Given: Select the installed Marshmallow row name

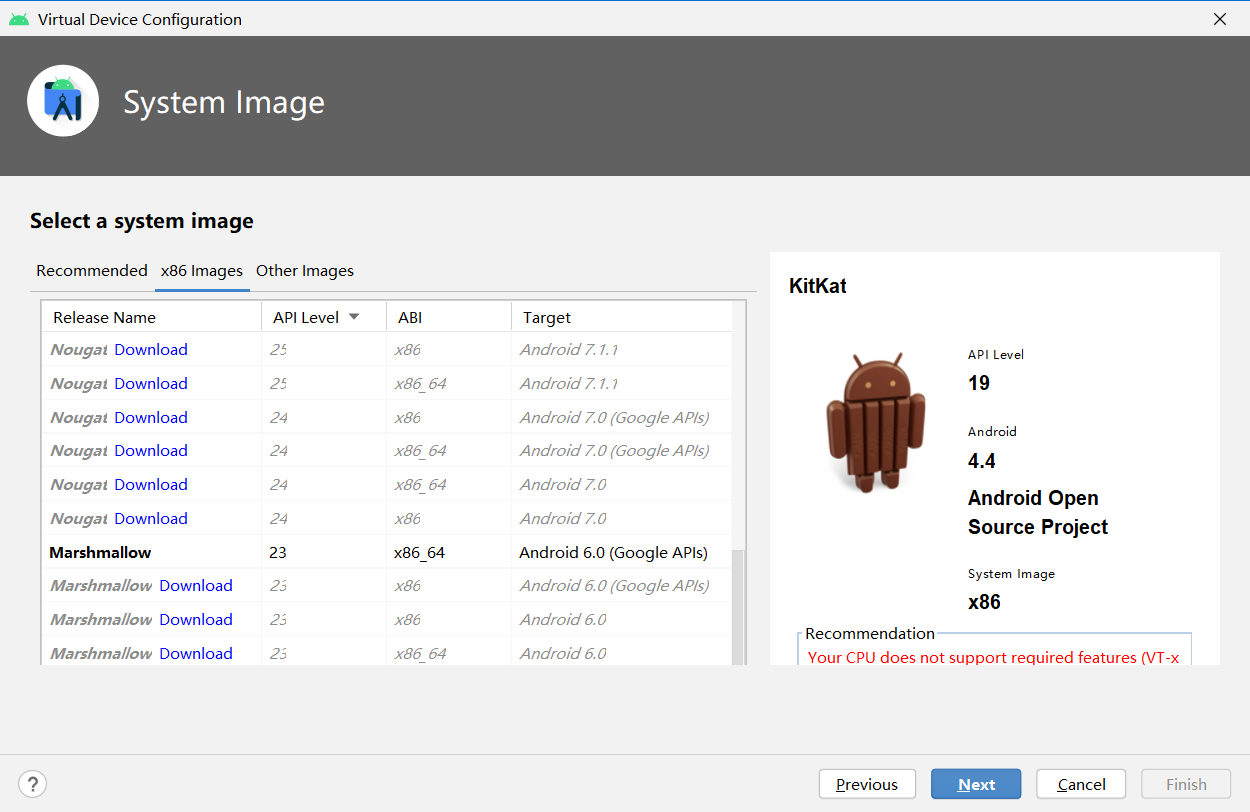Looking at the screenshot, I should (100, 552).
